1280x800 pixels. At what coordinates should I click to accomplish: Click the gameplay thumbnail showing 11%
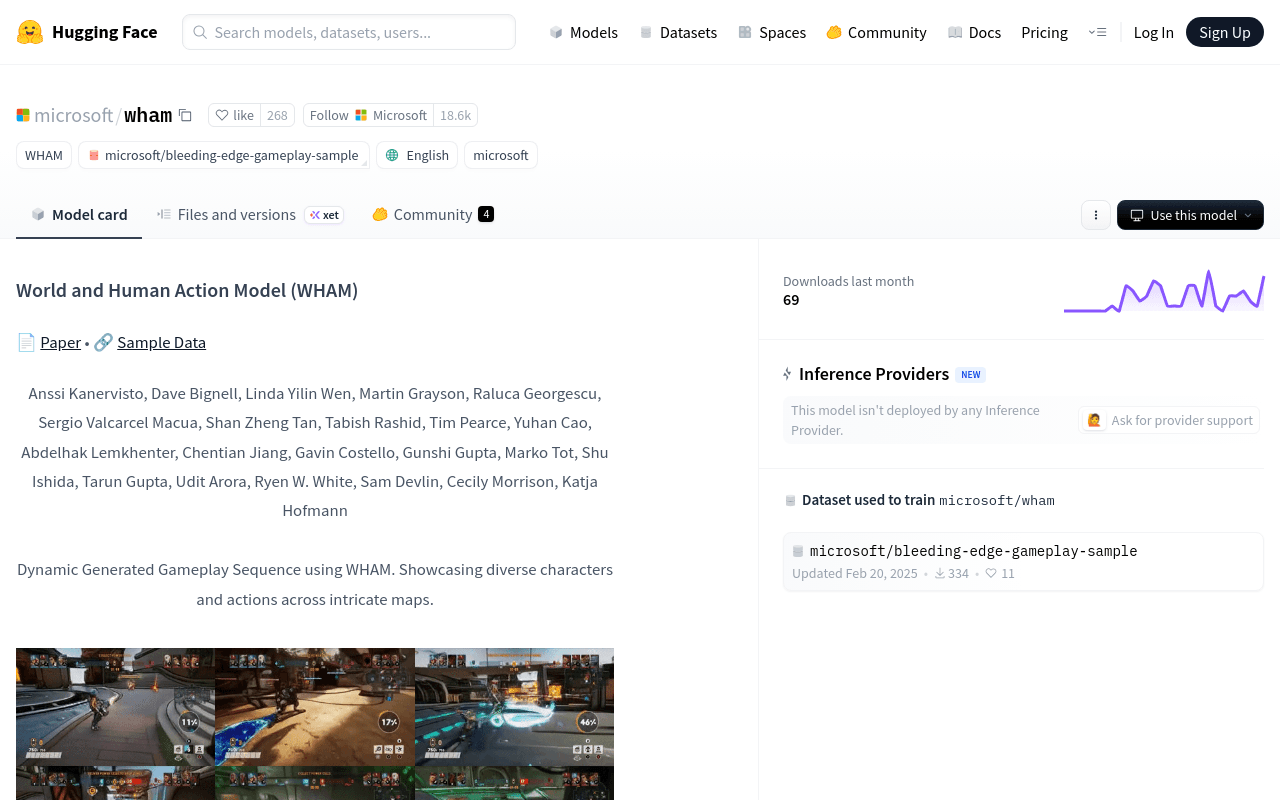(115, 707)
